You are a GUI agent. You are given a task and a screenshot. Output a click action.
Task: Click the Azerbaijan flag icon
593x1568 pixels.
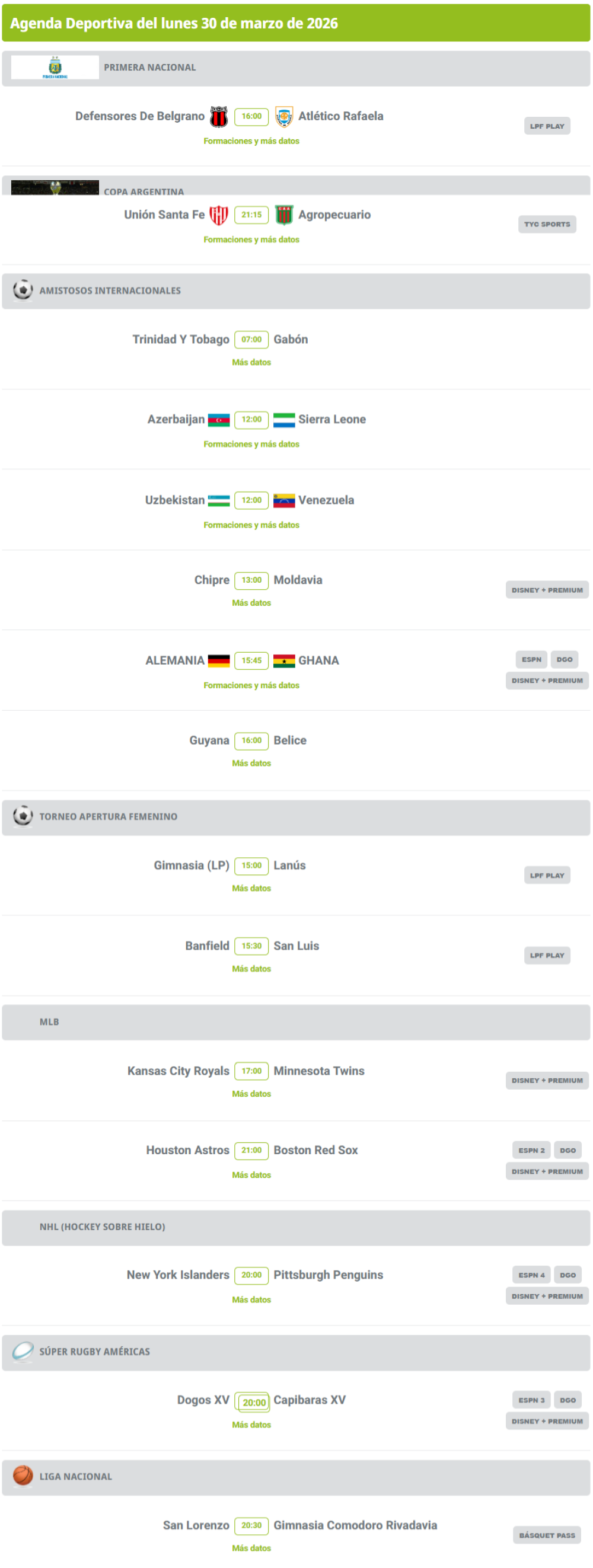(x=219, y=420)
